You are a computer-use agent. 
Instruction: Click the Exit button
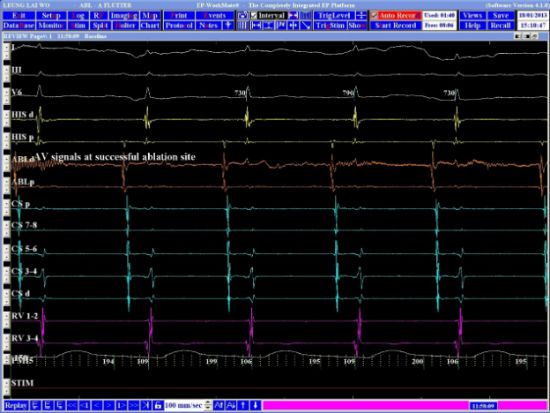coord(19,15)
